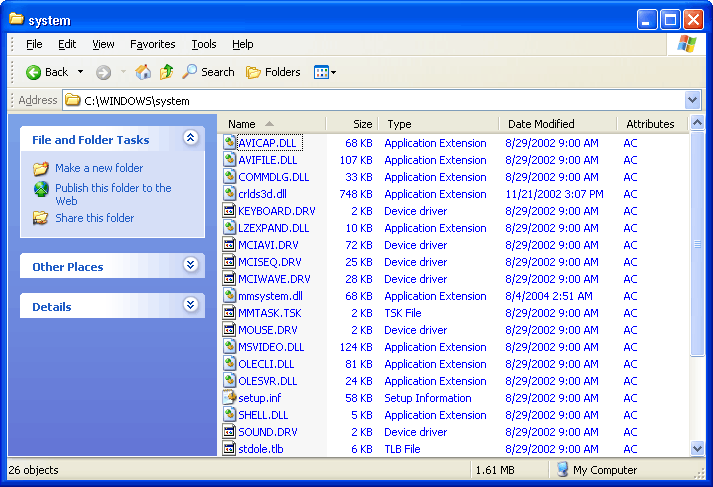The width and height of the screenshot is (713, 487).
Task: Select the COMMDLG.DLL file icon
Action: point(230,176)
